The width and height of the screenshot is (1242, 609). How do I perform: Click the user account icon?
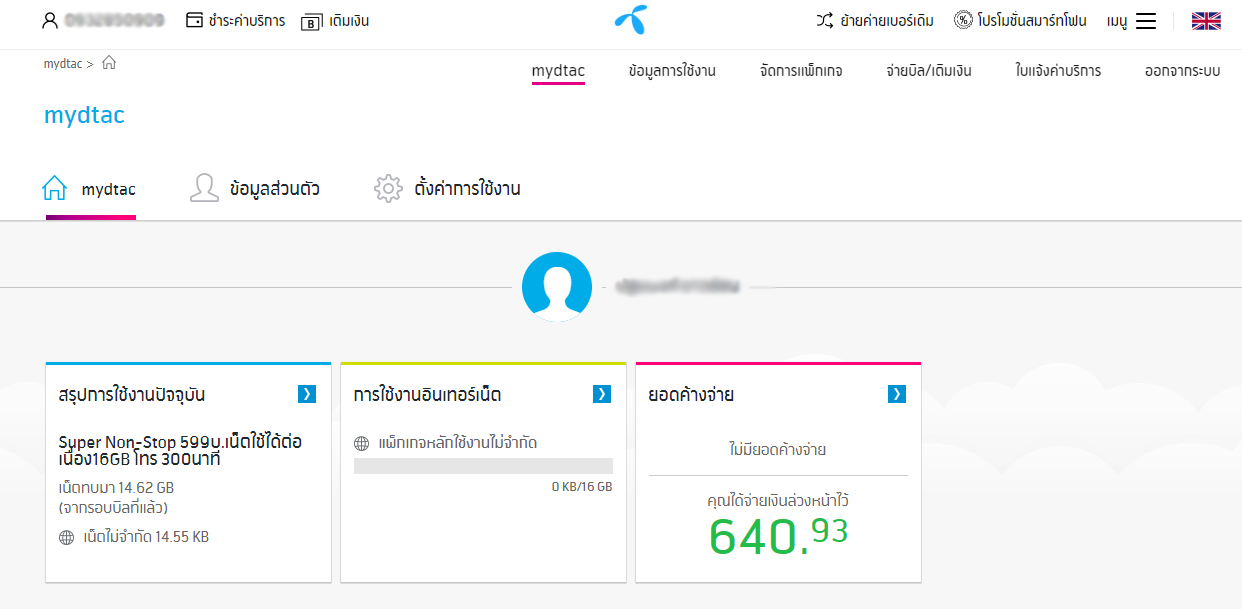point(51,20)
